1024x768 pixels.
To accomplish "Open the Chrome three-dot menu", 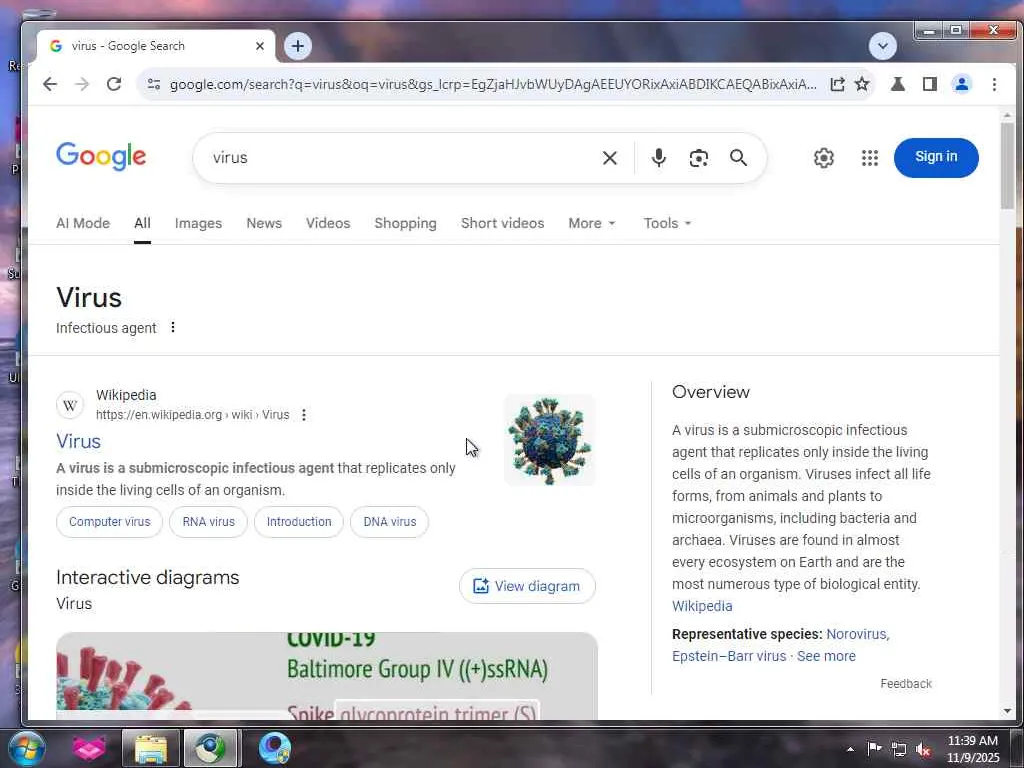I will [994, 84].
